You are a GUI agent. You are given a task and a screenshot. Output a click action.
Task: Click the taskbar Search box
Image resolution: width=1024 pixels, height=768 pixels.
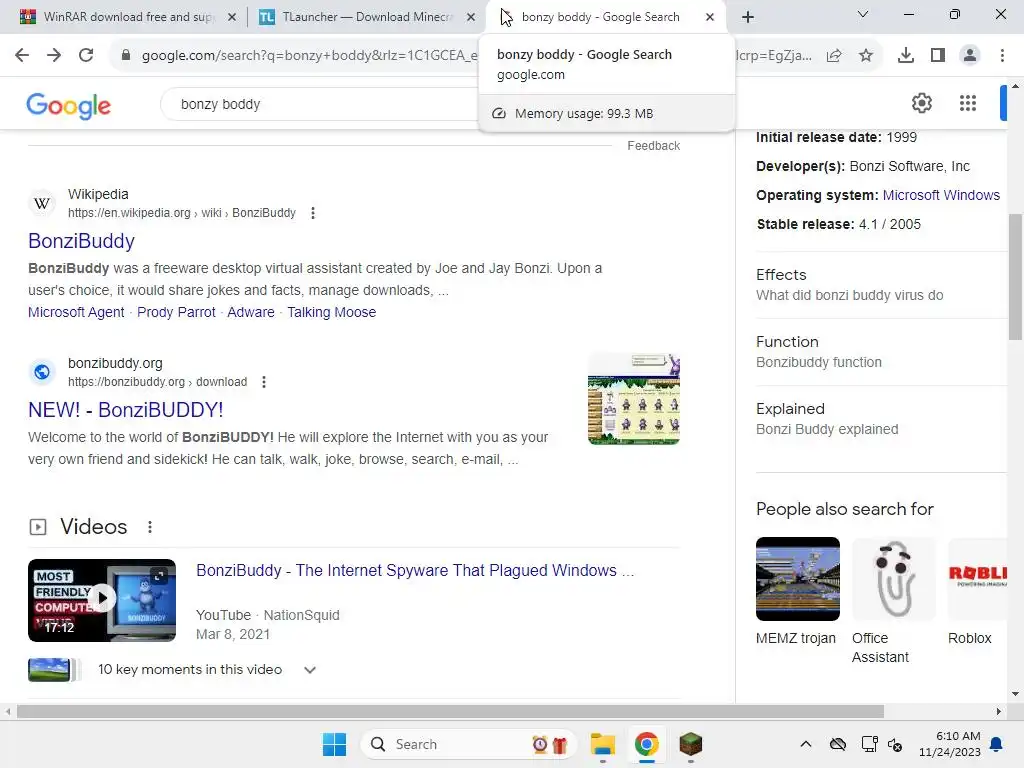point(468,744)
